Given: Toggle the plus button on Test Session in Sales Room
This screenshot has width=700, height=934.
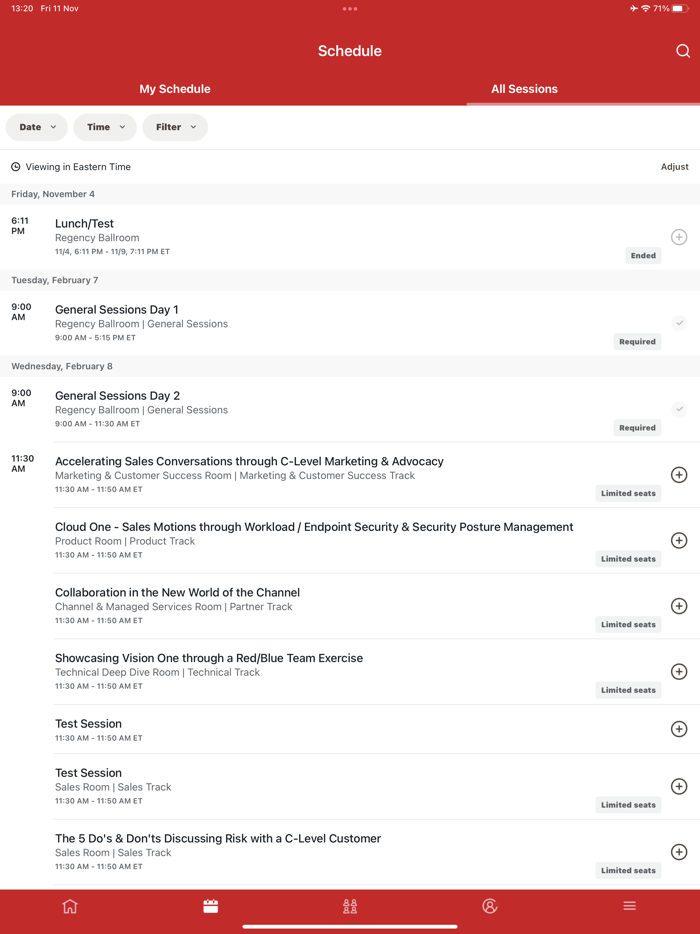Looking at the screenshot, I should pyautogui.click(x=679, y=787).
